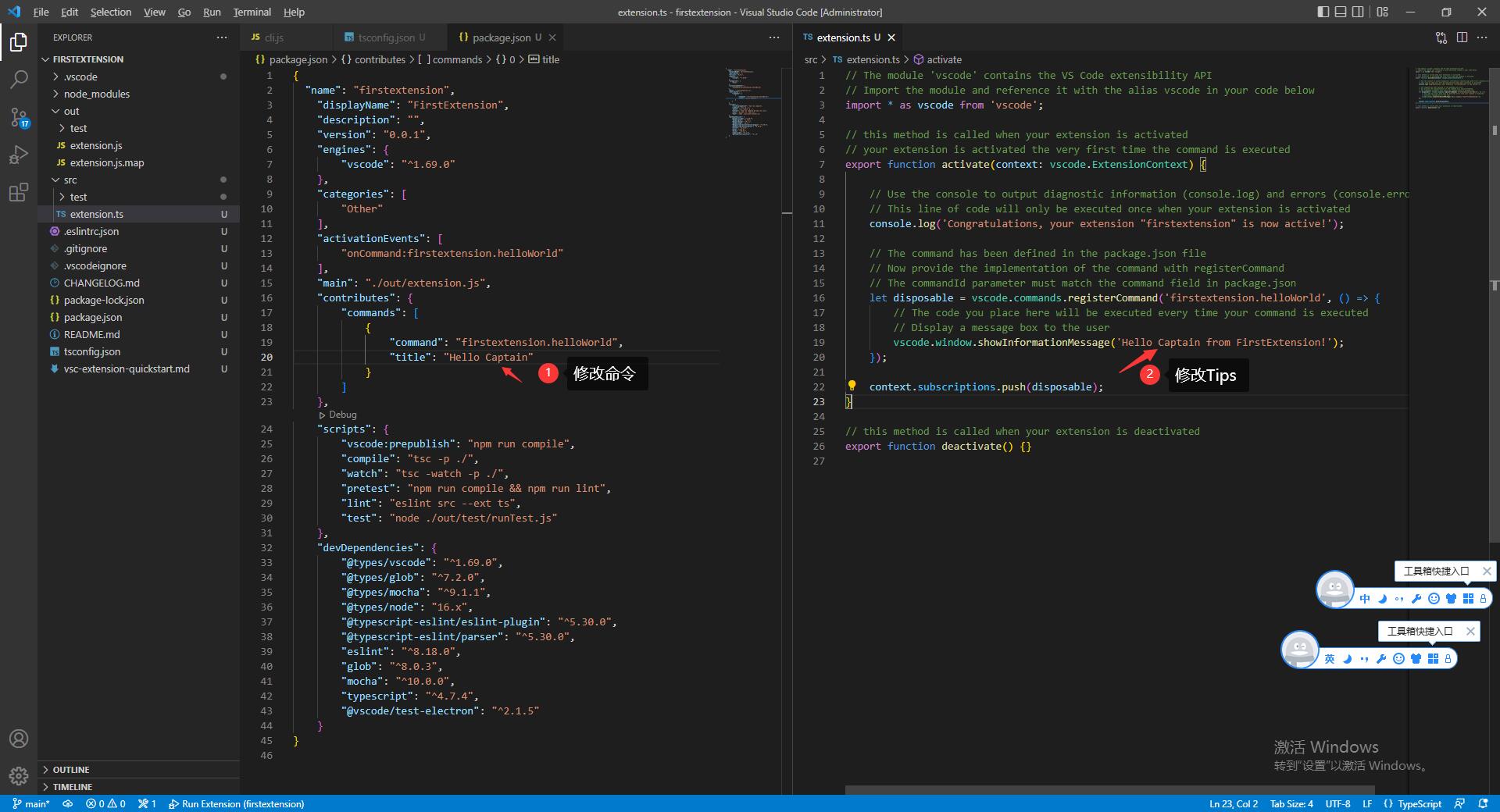
Task: Click the Publish to cloud icon in status bar
Action: [68, 803]
